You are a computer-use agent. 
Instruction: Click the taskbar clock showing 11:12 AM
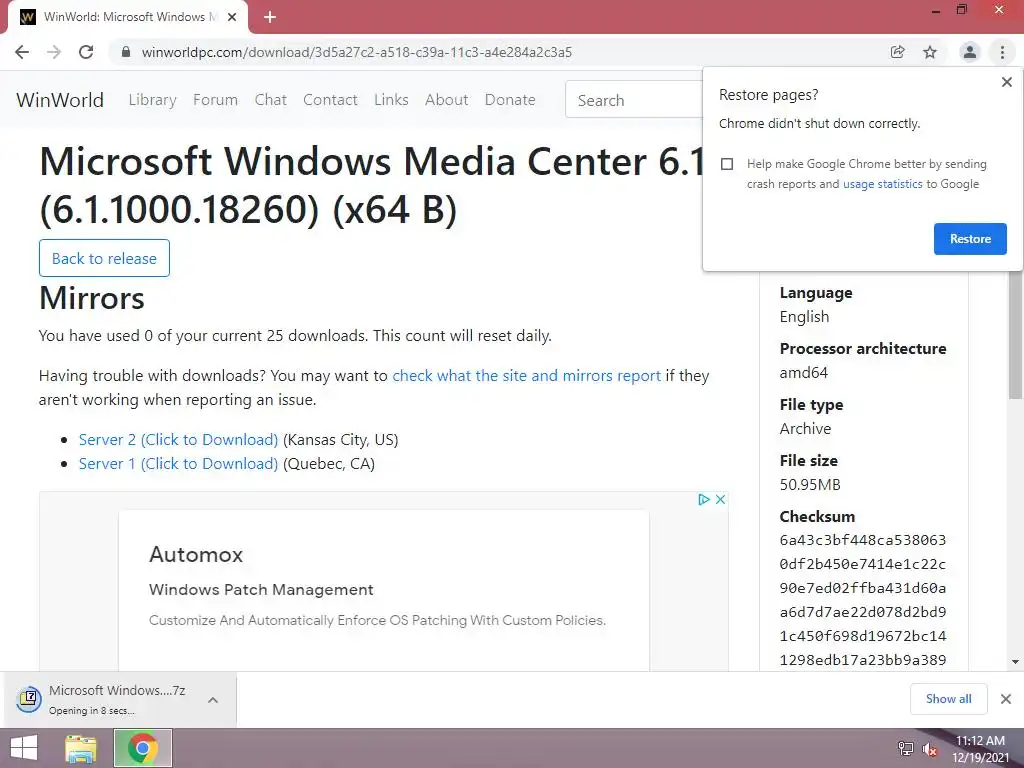tap(980, 741)
